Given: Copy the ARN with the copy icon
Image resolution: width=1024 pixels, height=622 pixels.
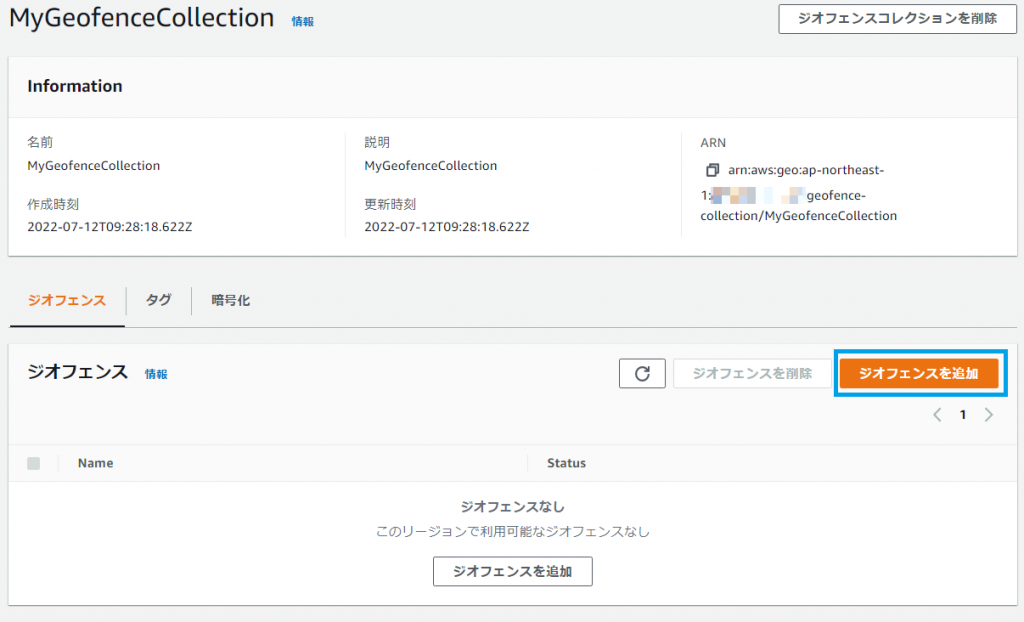Looking at the screenshot, I should click(712, 170).
